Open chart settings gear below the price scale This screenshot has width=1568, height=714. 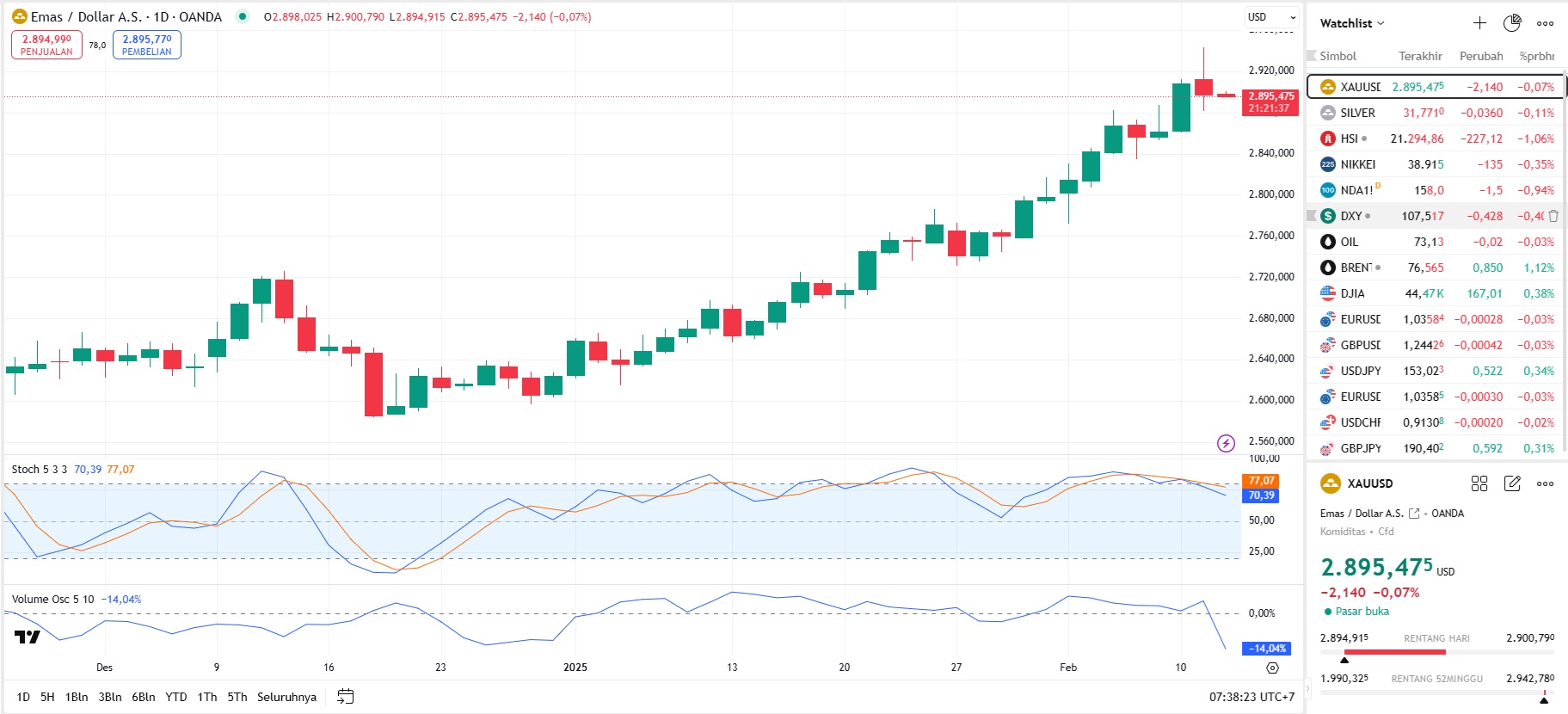[x=1272, y=668]
